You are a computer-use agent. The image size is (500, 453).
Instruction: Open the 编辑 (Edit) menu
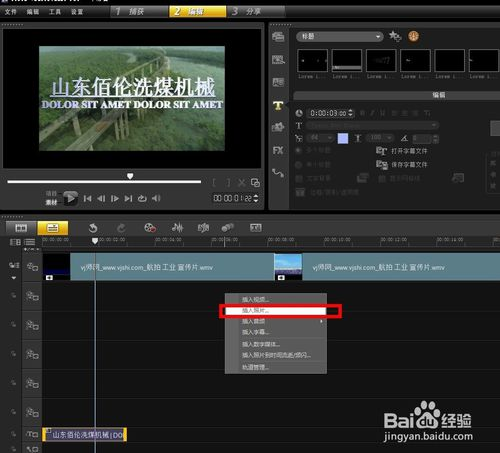[33, 12]
